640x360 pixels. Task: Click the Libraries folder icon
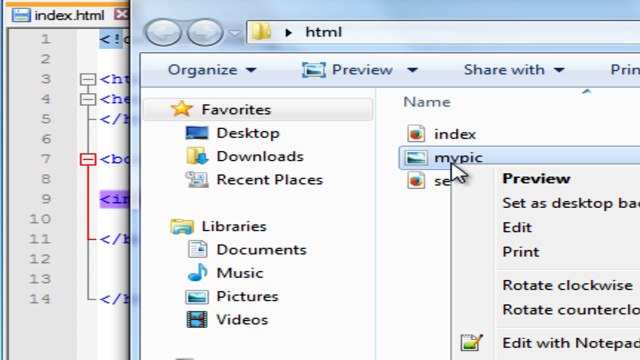(x=182, y=226)
